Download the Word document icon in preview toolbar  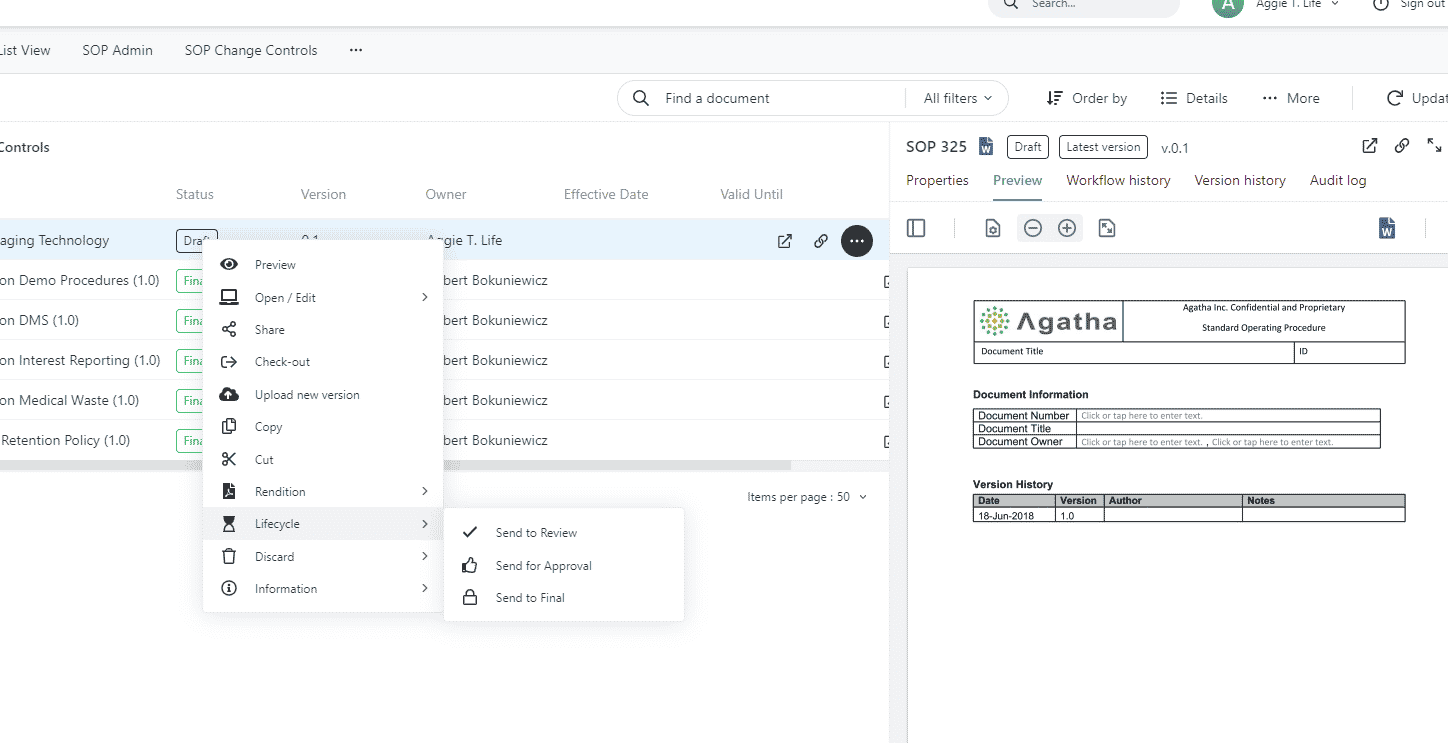(1387, 228)
